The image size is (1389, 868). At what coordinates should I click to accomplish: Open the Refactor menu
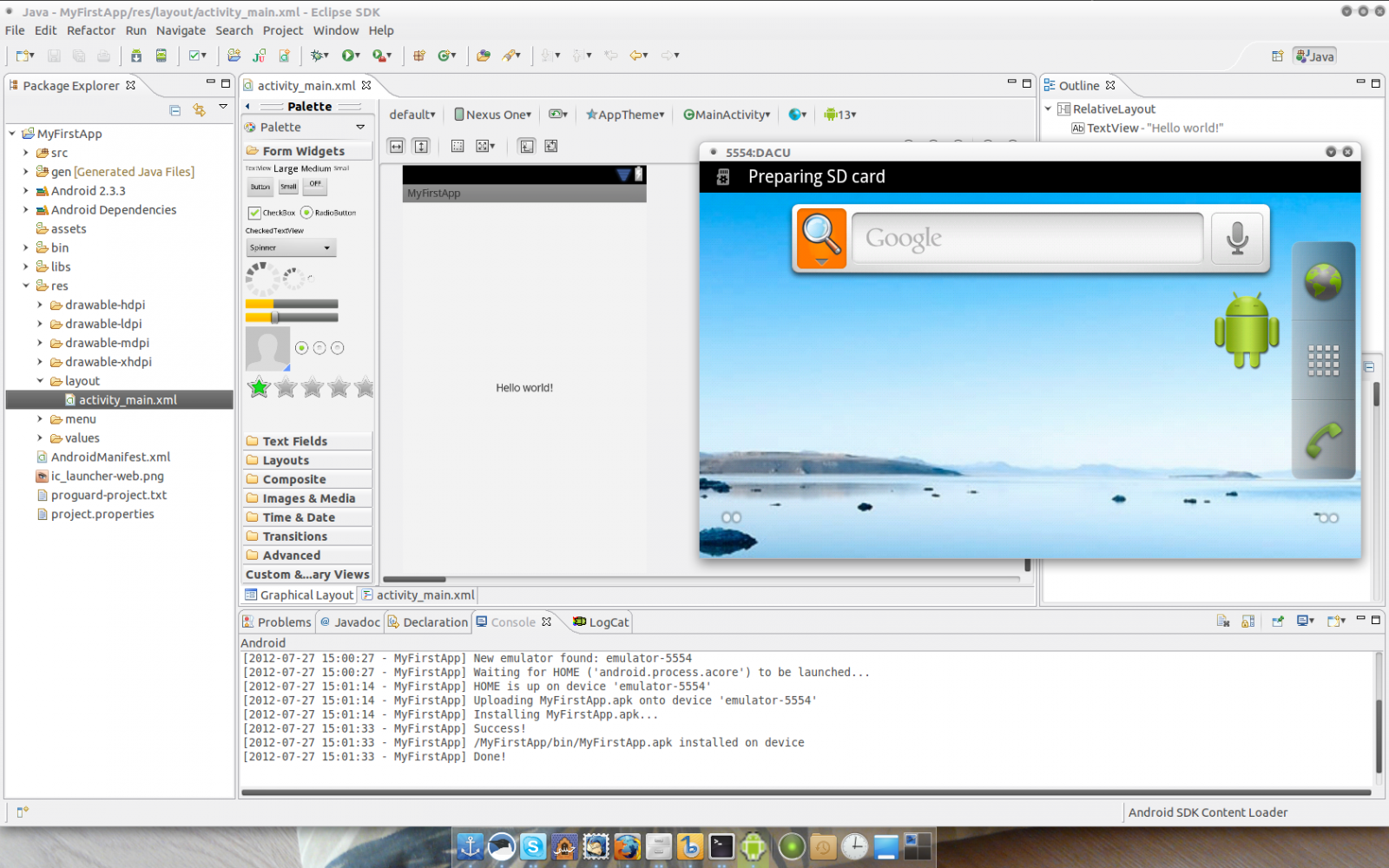tap(90, 30)
